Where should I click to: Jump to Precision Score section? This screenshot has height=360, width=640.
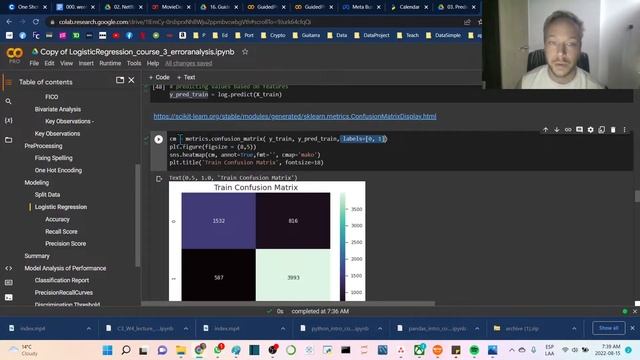[65, 244]
